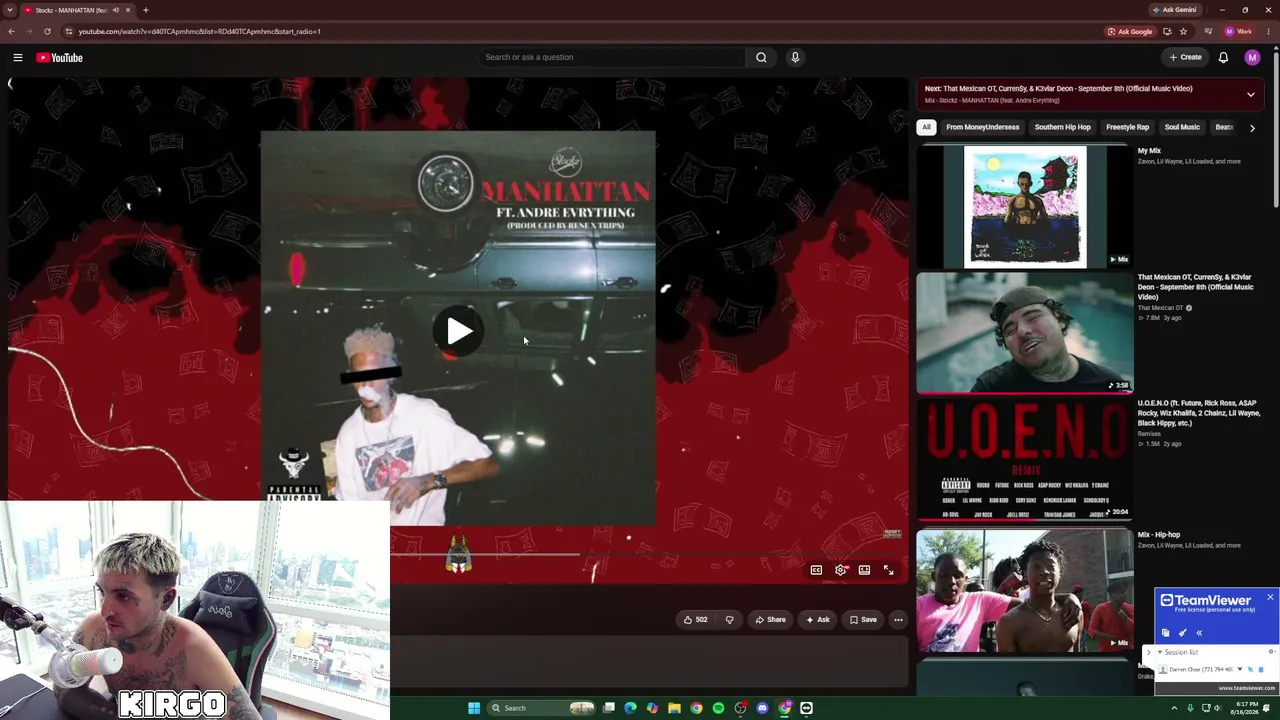Viewport: 1280px width, 720px height.
Task: Filter by Freestyle Rap chip
Action: click(1127, 127)
